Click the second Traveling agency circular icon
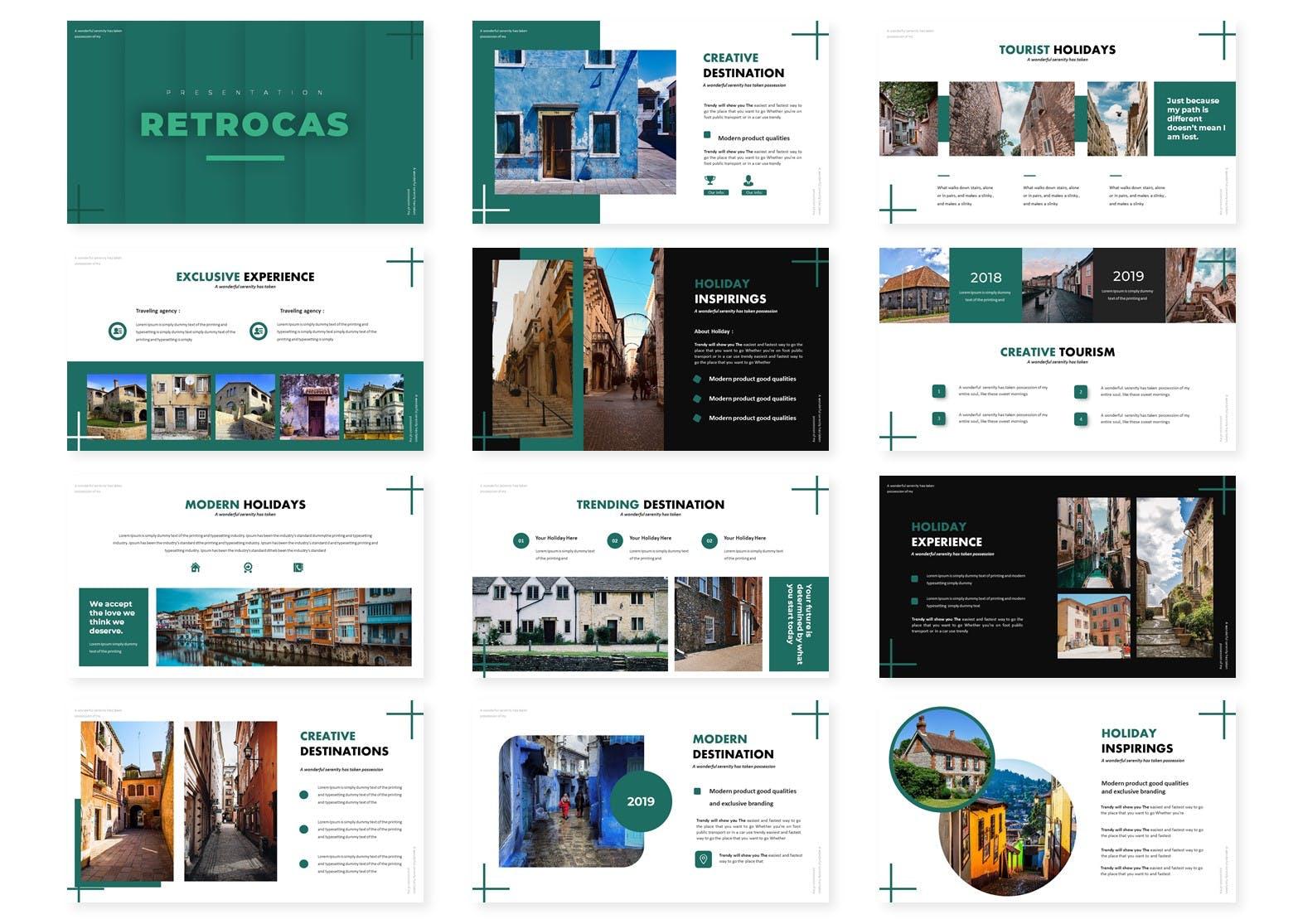 pos(259,331)
